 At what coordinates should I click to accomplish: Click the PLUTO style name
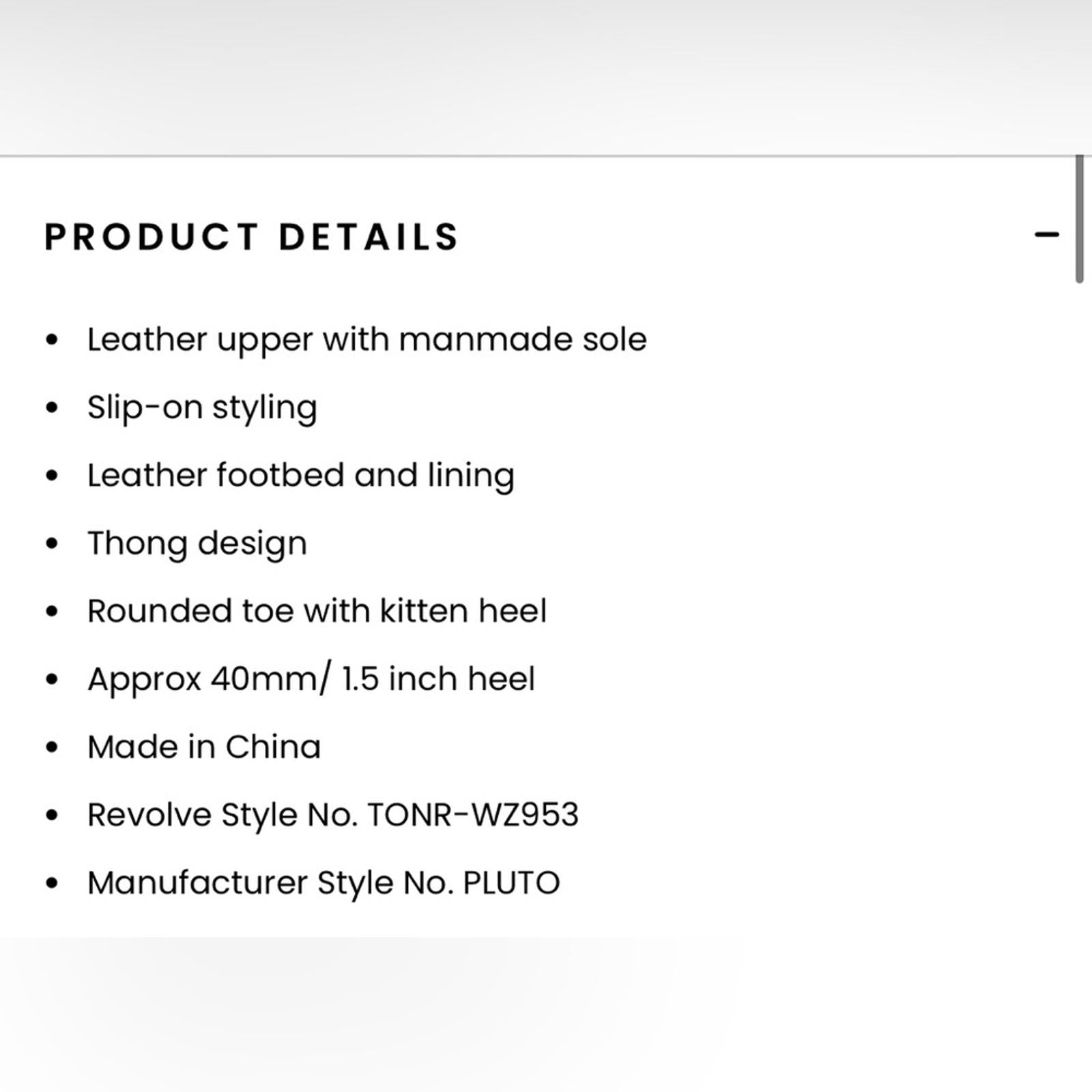511,882
